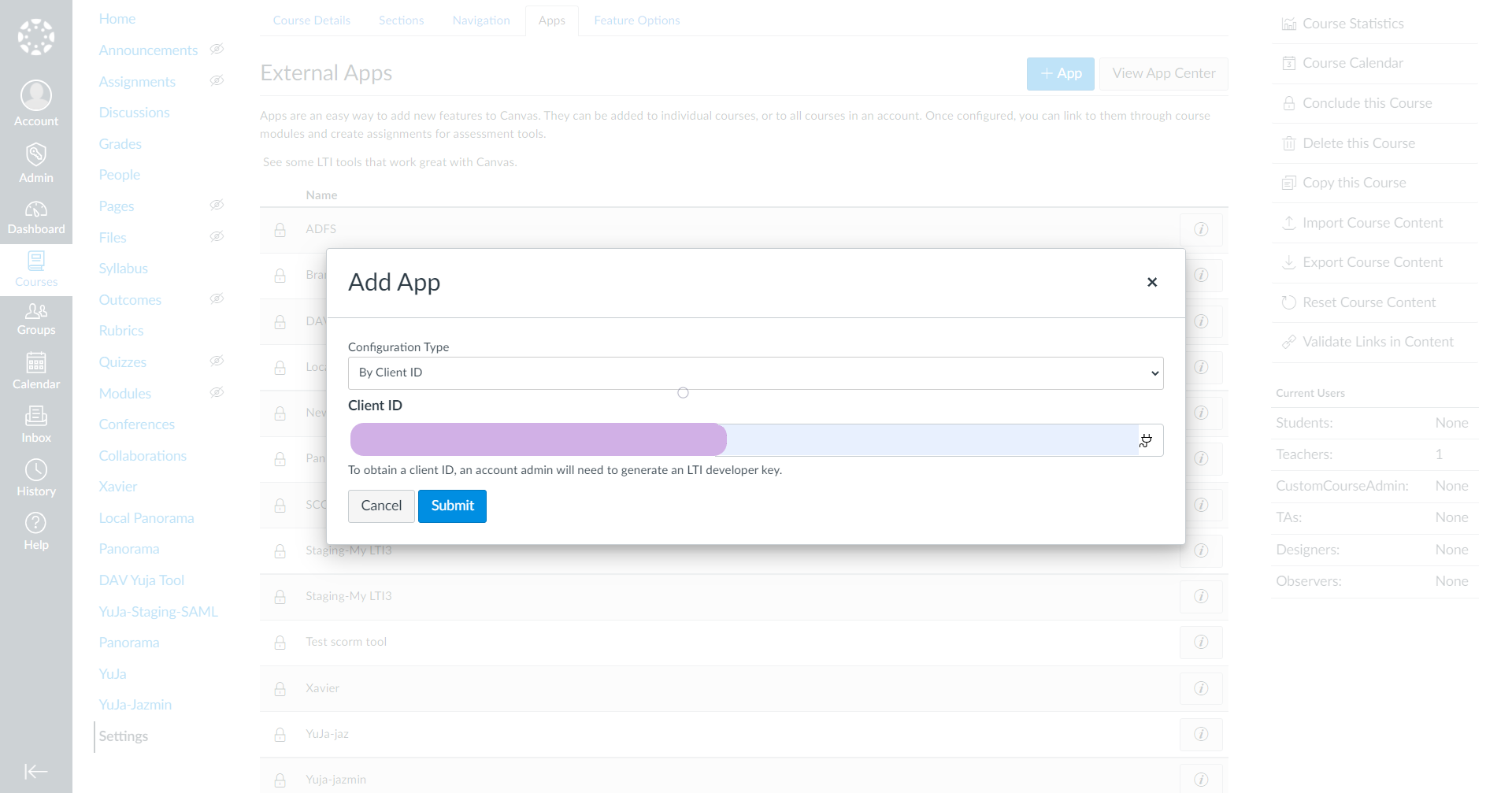Click info icon for Test scorm tool
Image resolution: width=1512 pixels, height=793 pixels.
click(1201, 642)
